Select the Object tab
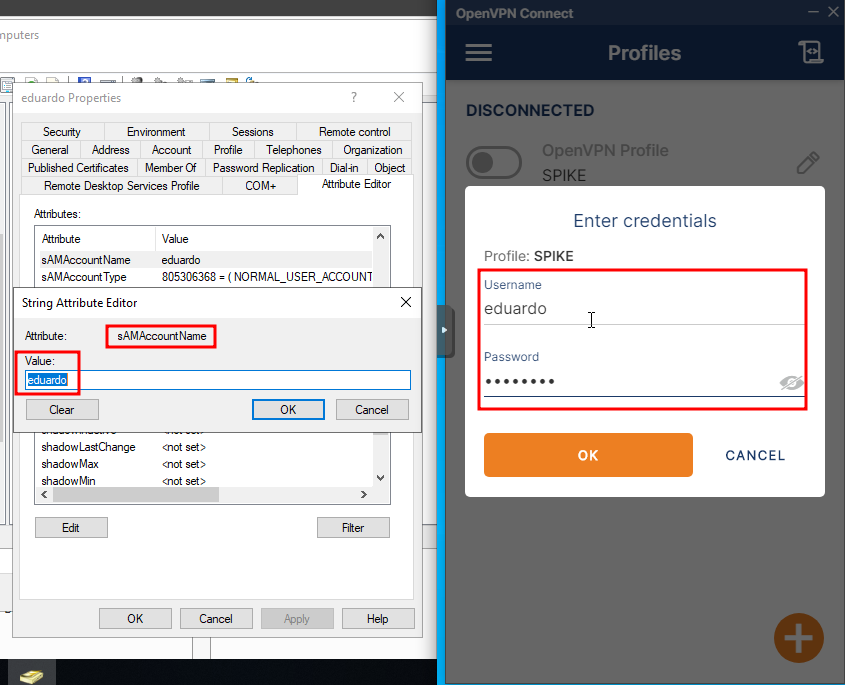This screenshot has height=685, width=845. pyautogui.click(x=390, y=168)
